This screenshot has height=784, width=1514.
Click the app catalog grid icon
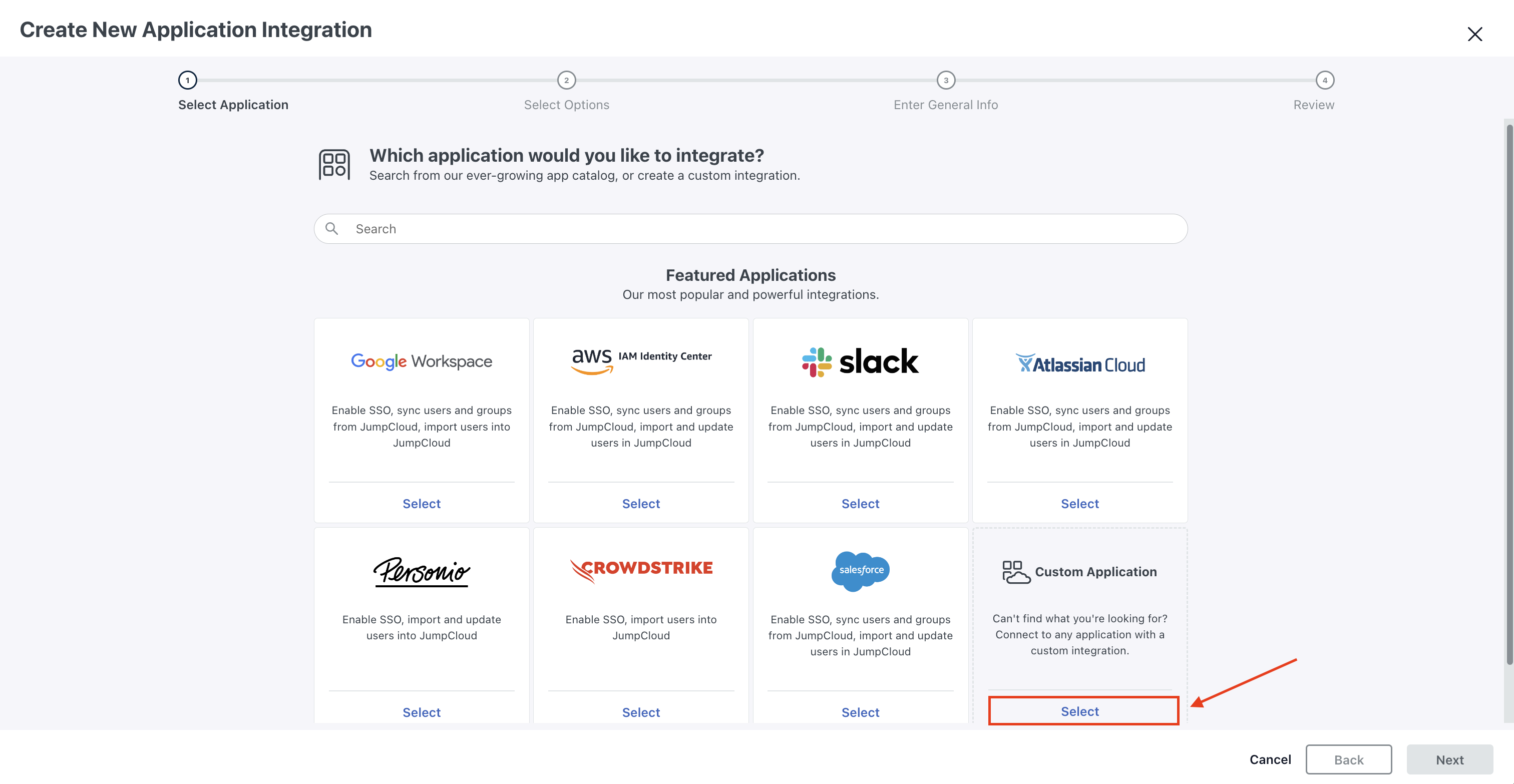pyautogui.click(x=334, y=165)
